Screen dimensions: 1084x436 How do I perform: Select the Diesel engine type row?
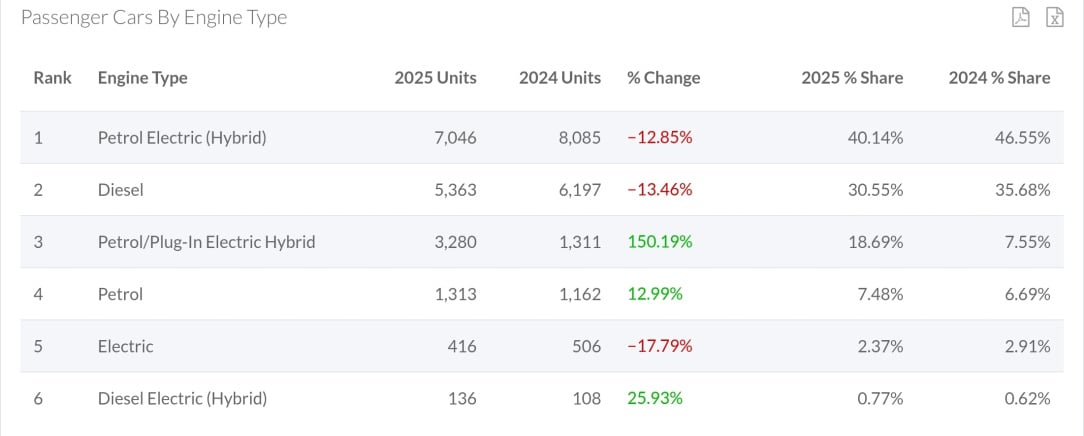542,189
